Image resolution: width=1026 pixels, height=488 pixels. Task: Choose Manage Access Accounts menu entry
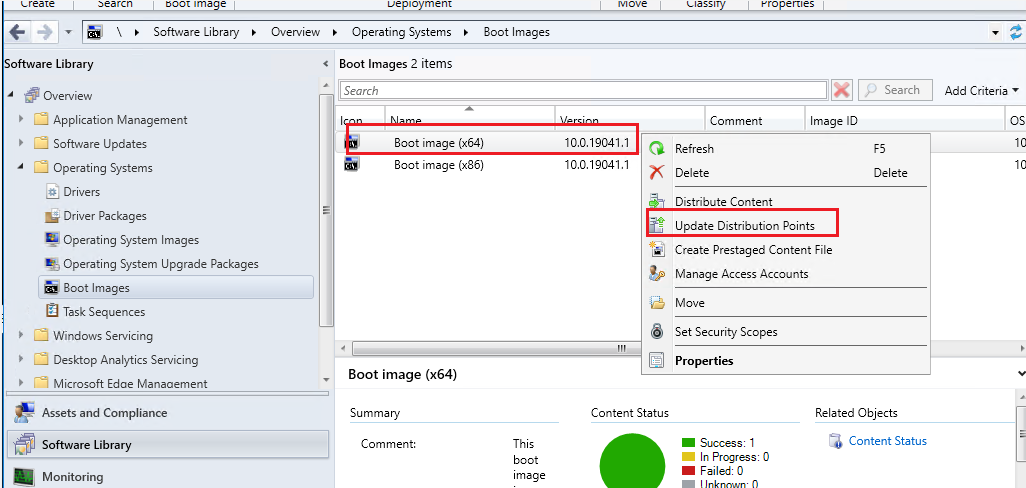(785, 274)
